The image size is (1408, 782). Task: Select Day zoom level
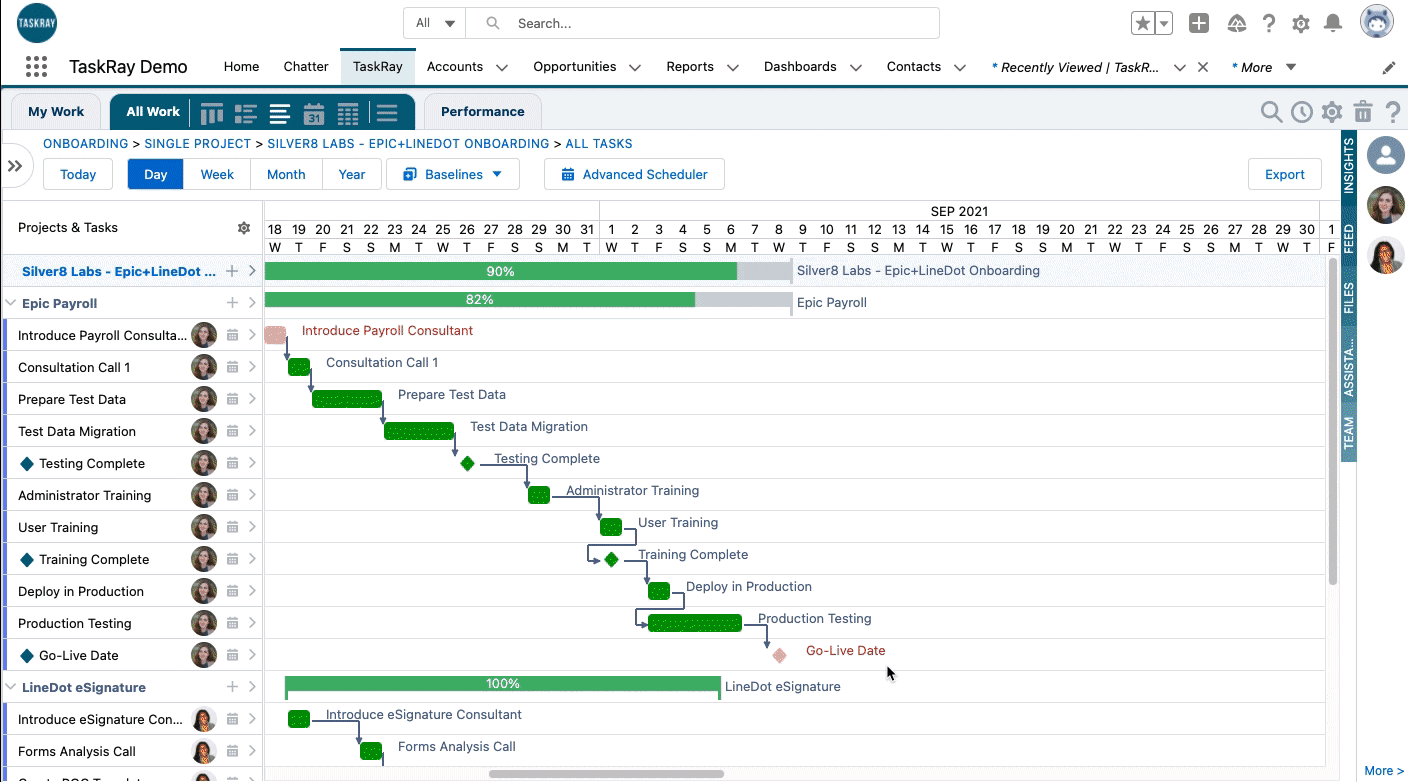click(155, 174)
